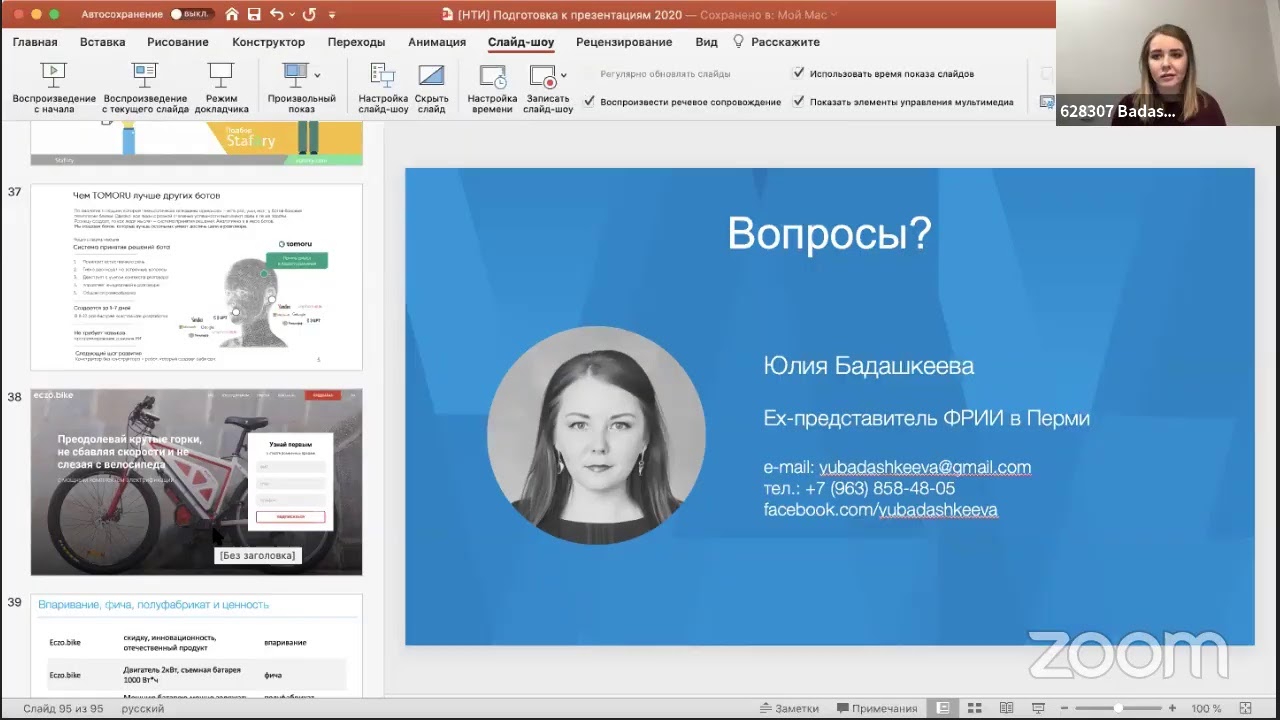This screenshot has width=1280, height=720.
Task: Toggle 'Использовать время показа слайдов' checkbox
Action: pos(798,73)
